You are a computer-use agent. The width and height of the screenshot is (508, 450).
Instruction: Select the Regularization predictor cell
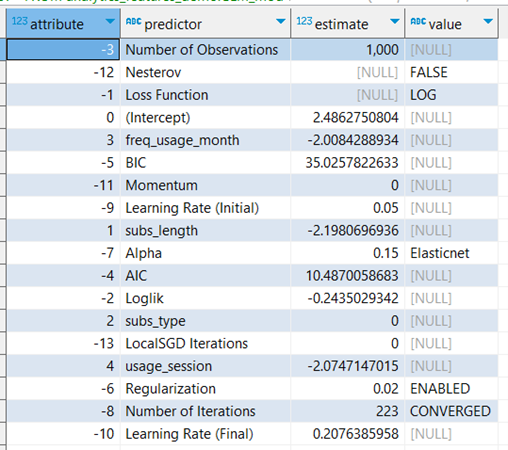tap(205, 389)
